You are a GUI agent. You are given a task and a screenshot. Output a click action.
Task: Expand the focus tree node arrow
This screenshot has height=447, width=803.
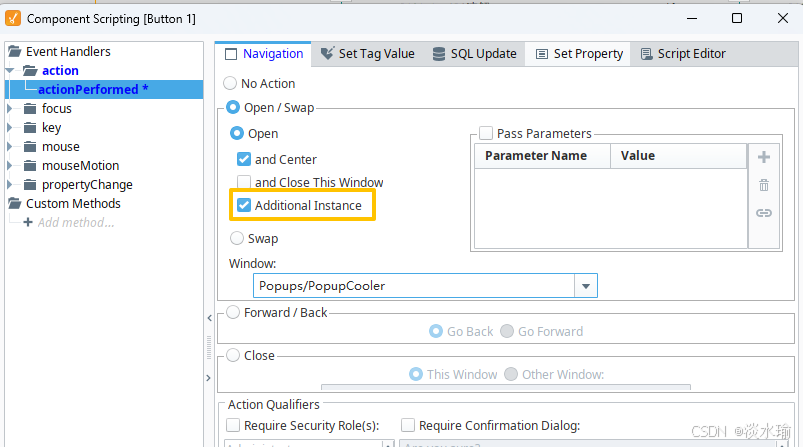(9, 109)
